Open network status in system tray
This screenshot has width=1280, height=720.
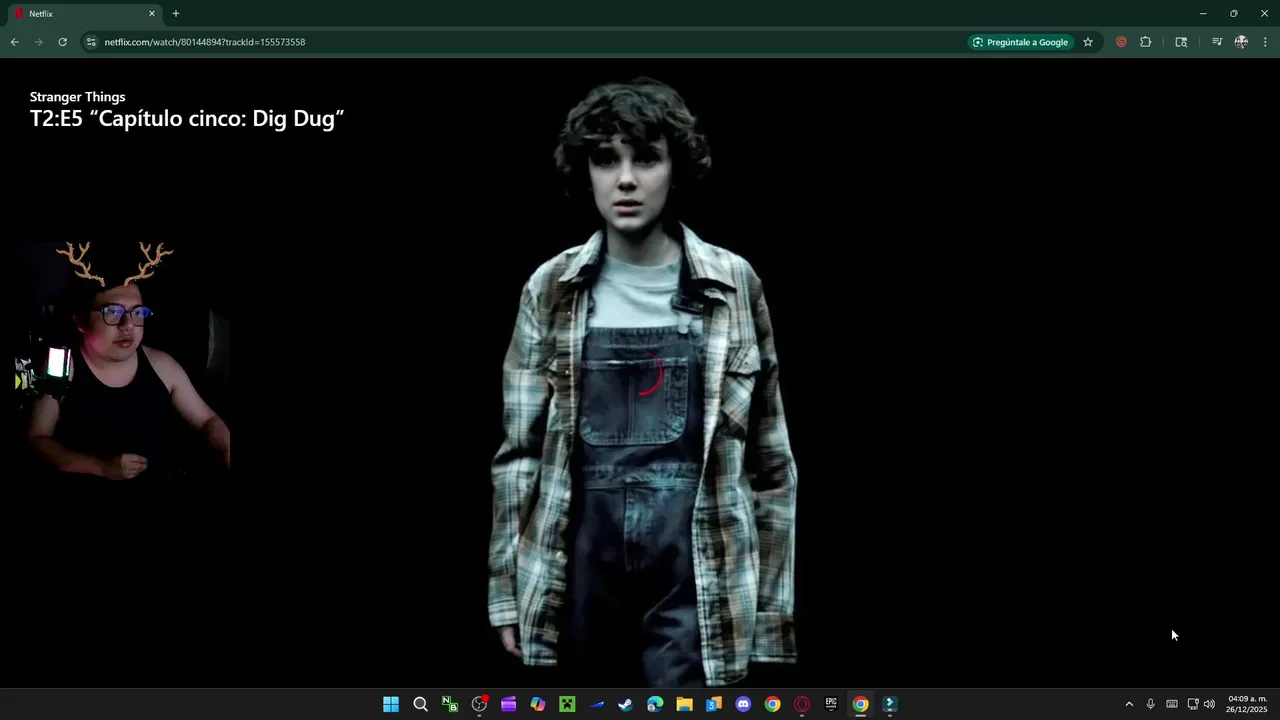tap(1193, 704)
